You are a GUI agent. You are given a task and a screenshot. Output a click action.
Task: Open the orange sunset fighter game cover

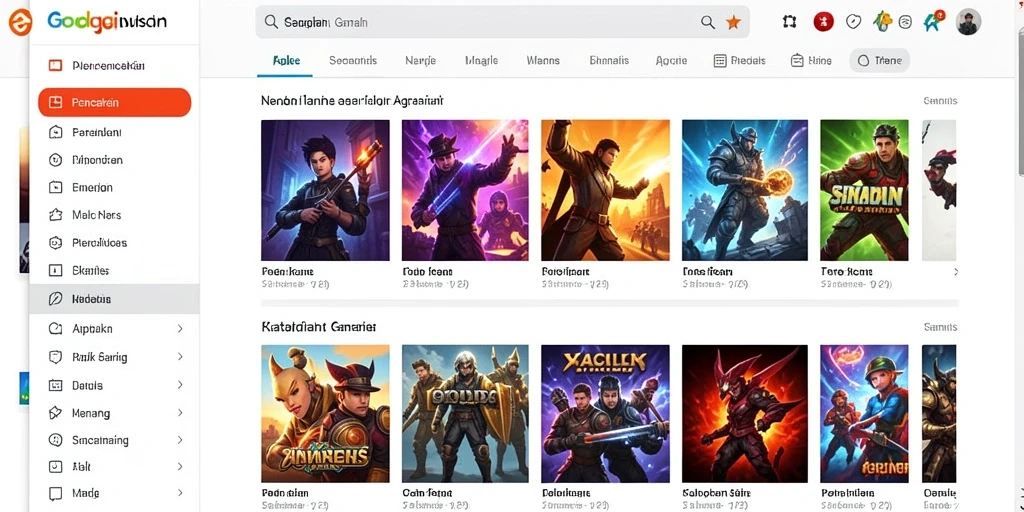[x=605, y=190]
